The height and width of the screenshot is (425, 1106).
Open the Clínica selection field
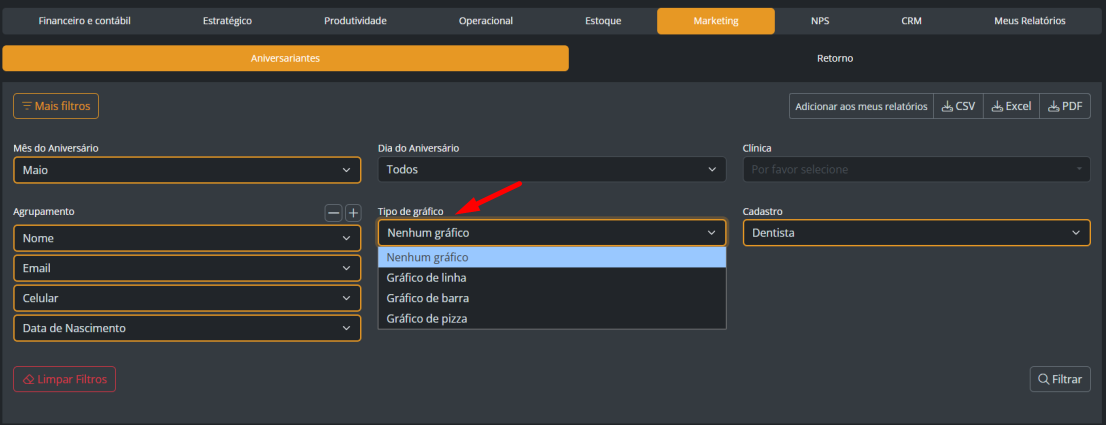tap(917, 170)
